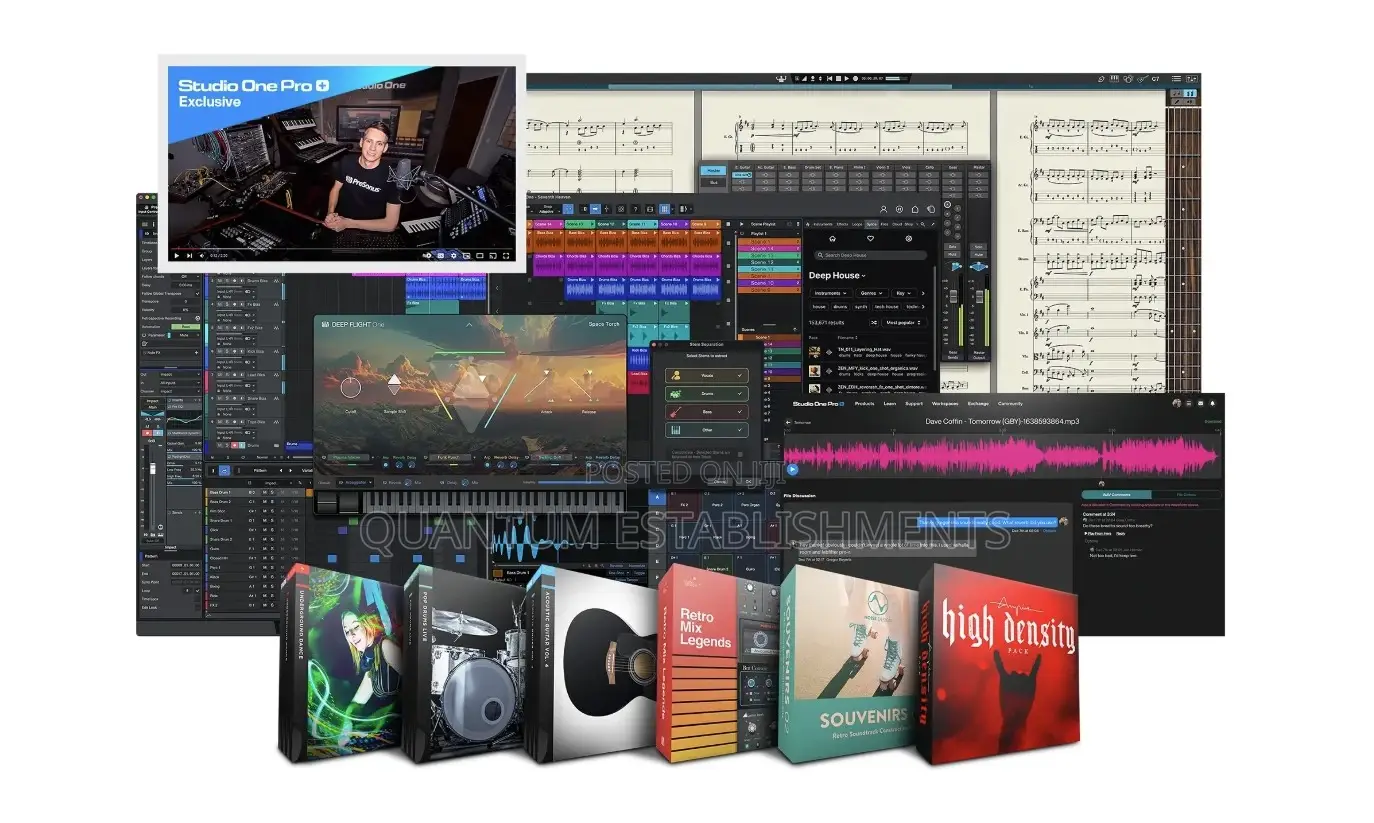Screen dimensions: 1374x823
Task: Open notifications bell on Studio One Pro+ site
Action: [x=1213, y=403]
